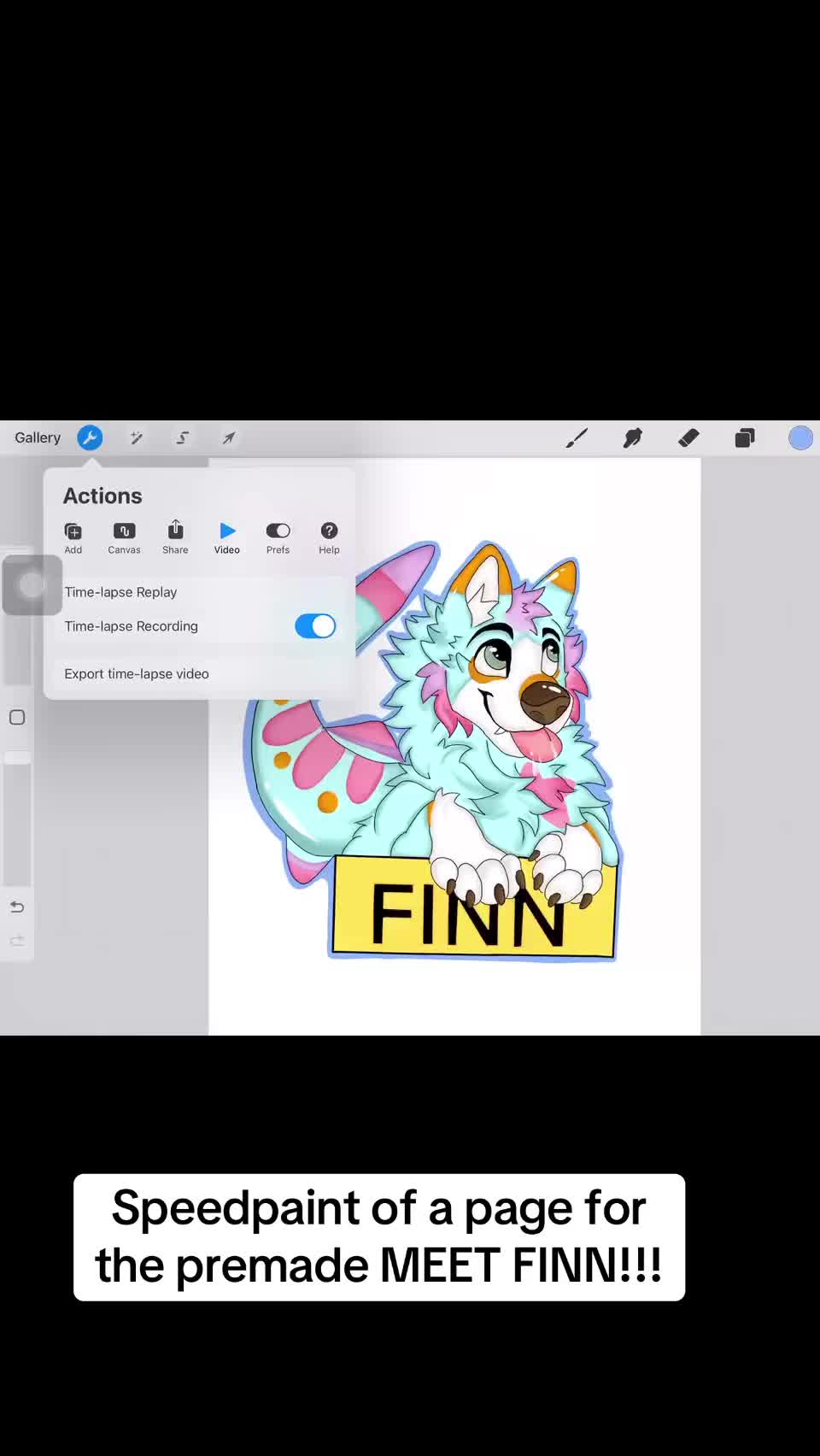Open the Add tab in Actions
The width and height of the screenshot is (820, 1456).
(73, 538)
